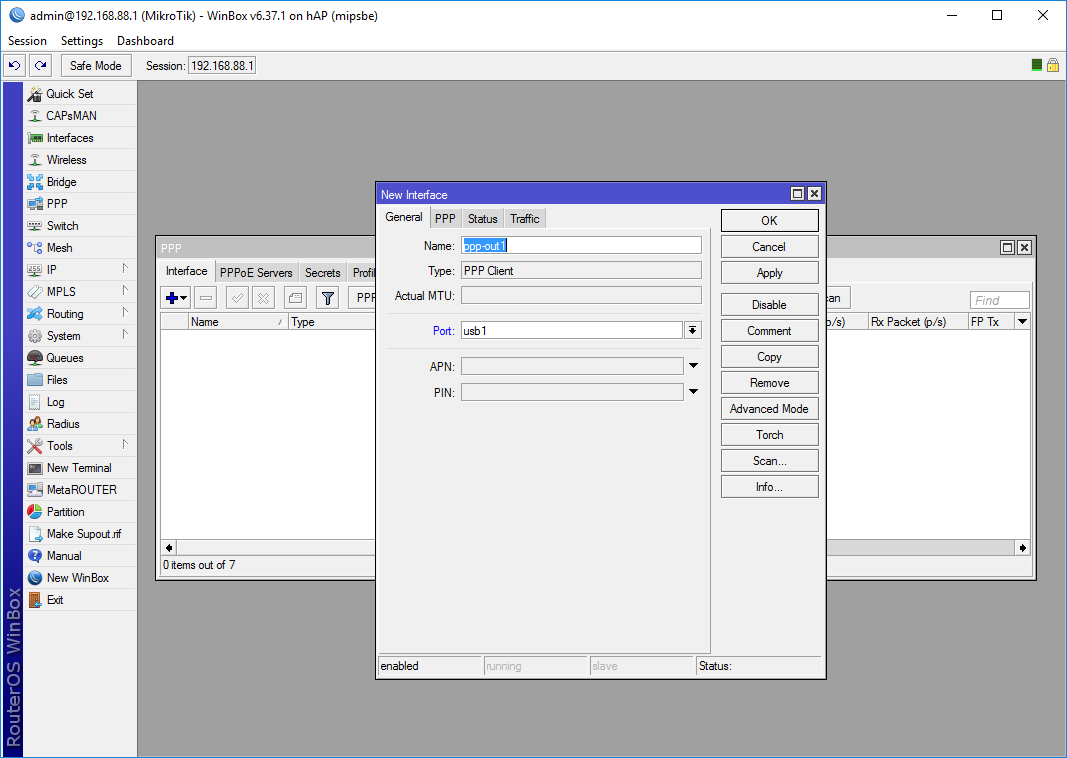Click the enable checkmark icon in PPP window
The width and height of the screenshot is (1067, 758).
pos(237,298)
